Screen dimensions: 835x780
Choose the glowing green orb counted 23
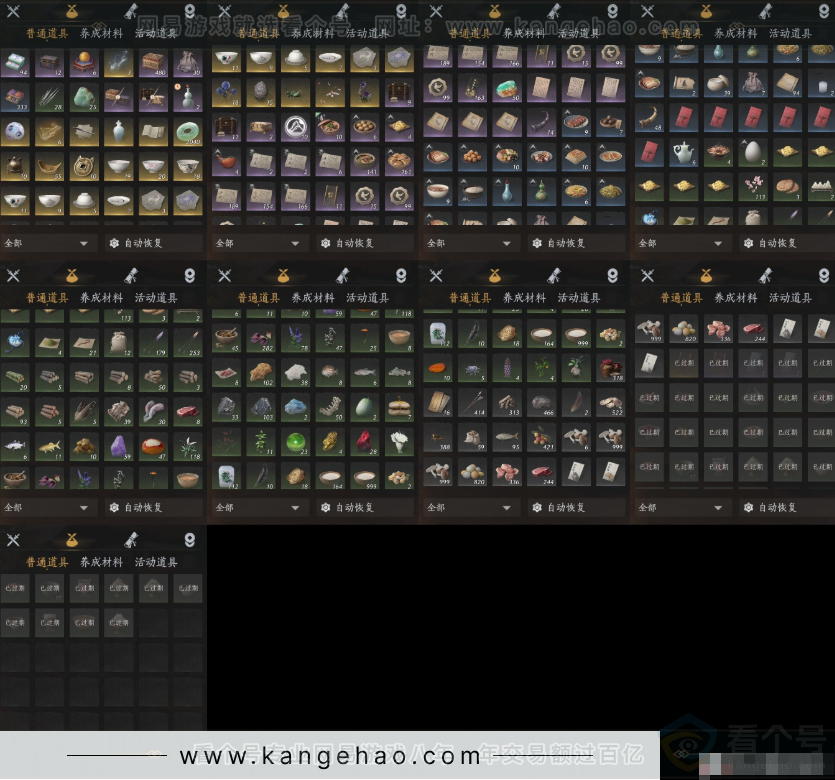click(x=296, y=441)
